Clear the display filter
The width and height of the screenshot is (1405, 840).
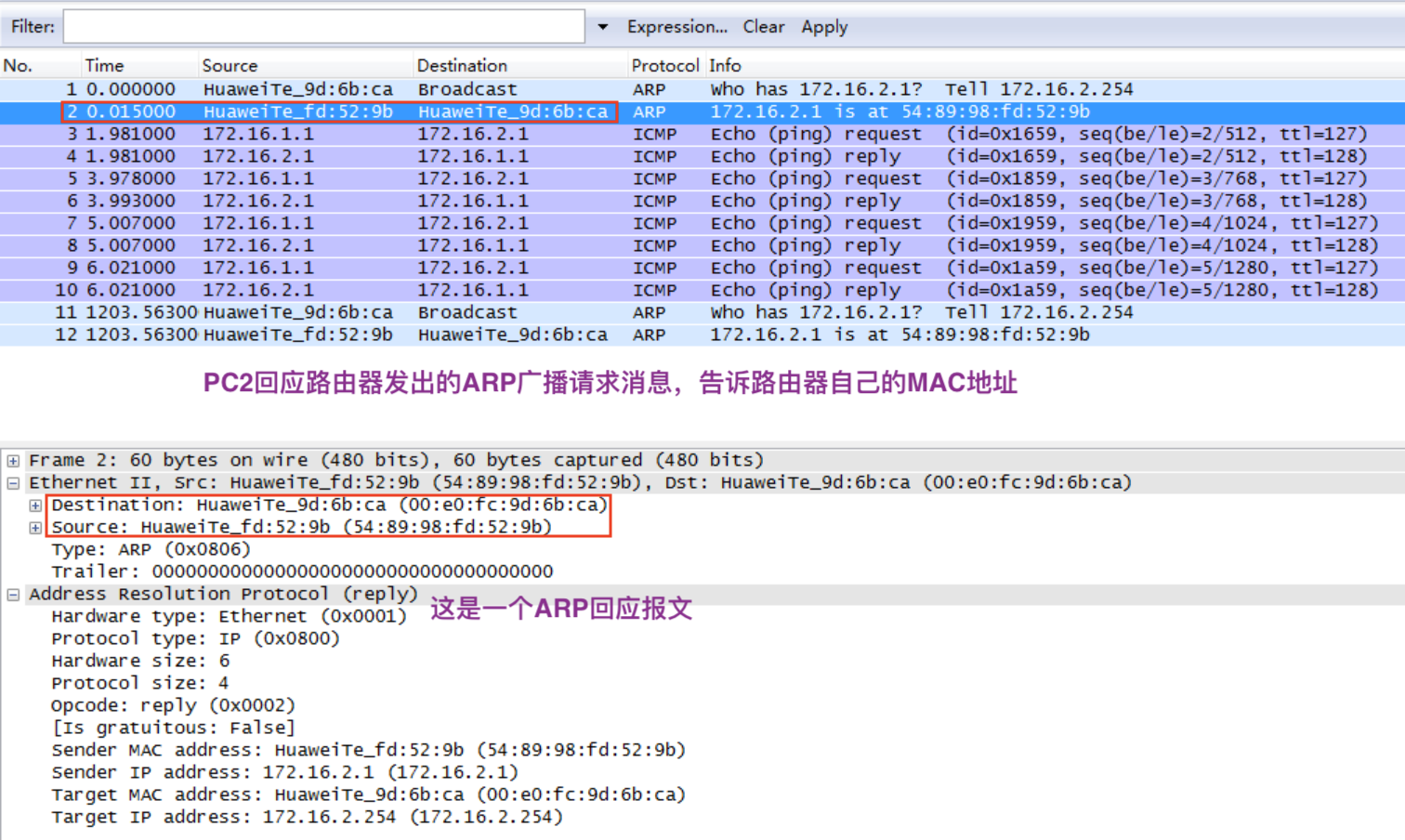[x=763, y=27]
